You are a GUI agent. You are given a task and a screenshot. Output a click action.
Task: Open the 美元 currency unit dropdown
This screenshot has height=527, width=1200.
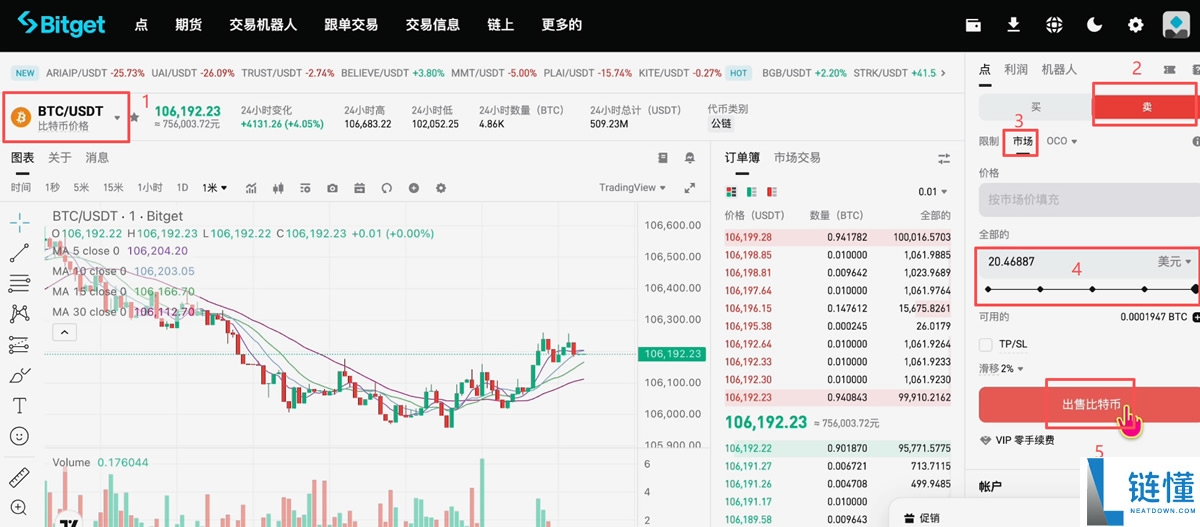click(x=1175, y=262)
